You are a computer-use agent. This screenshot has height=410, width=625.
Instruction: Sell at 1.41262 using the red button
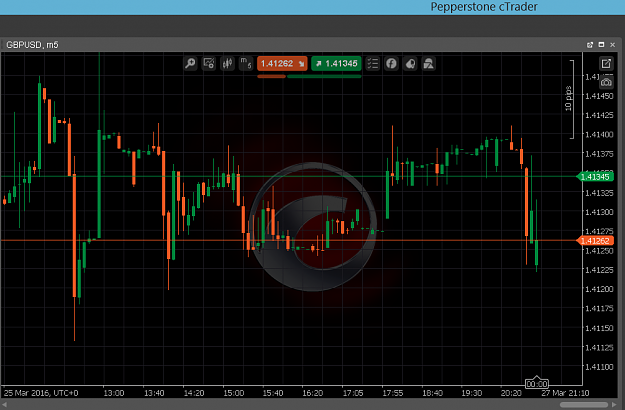pyautogui.click(x=282, y=63)
